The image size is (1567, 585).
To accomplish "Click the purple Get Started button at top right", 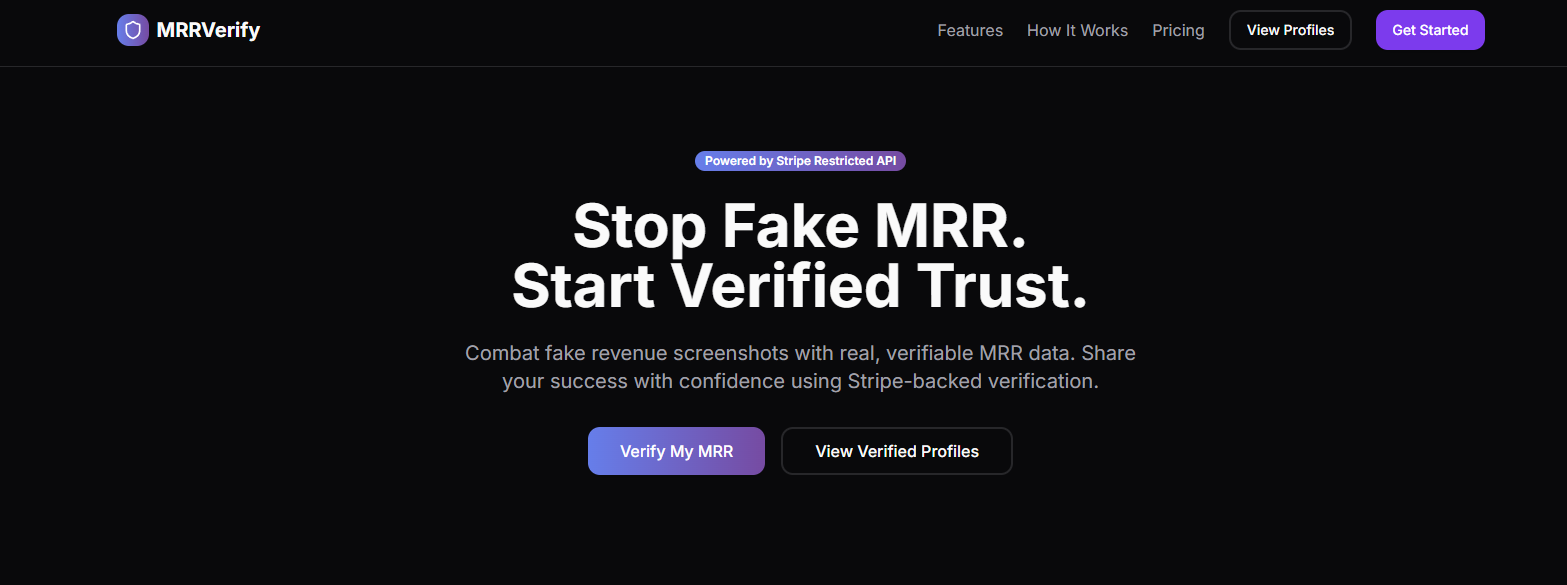I will (1430, 30).
